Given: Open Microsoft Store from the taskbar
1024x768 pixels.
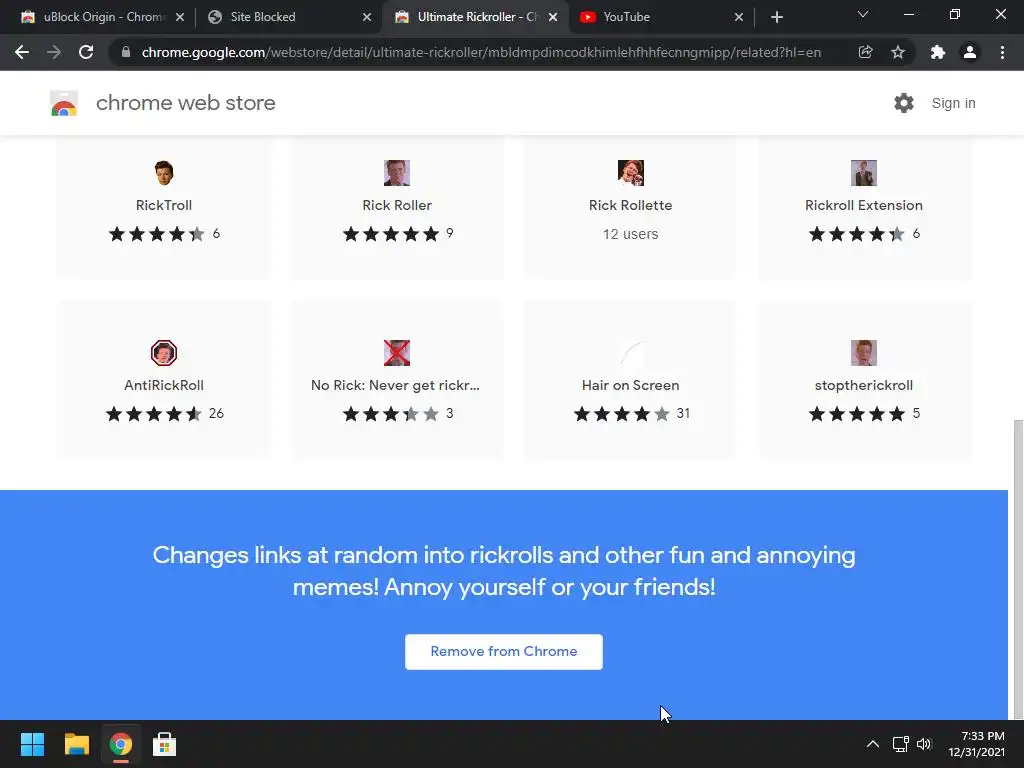Looking at the screenshot, I should [165, 744].
